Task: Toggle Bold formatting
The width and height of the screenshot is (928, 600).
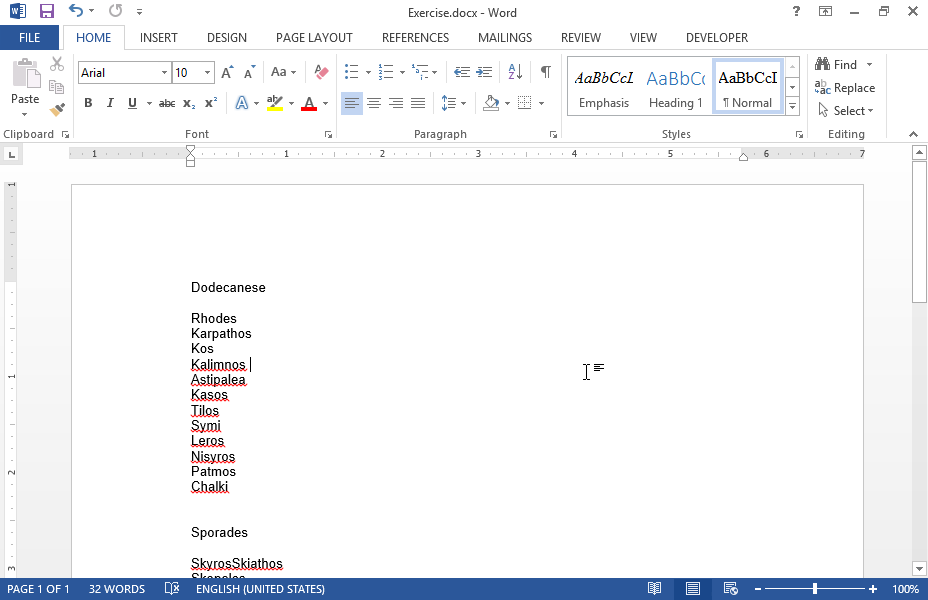Action: point(88,103)
